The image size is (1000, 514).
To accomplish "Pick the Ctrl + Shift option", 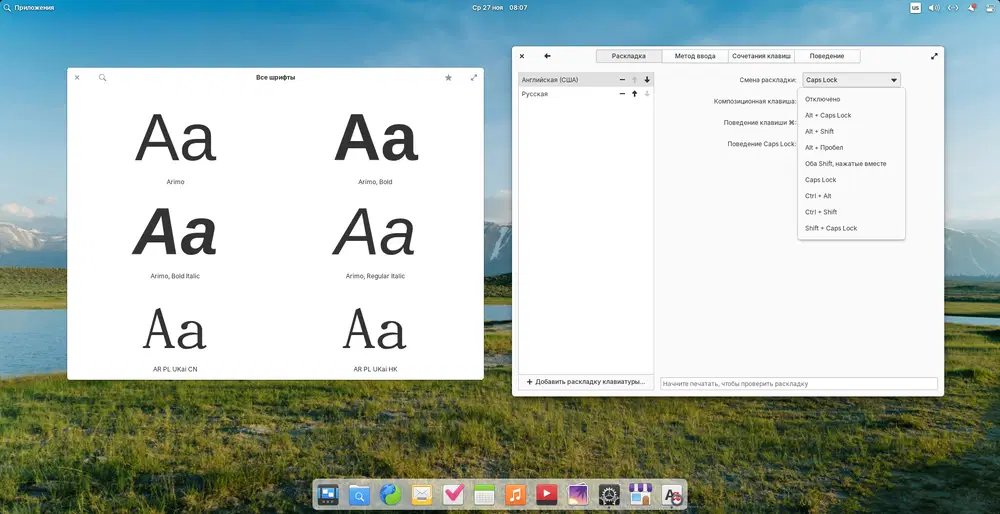I will point(821,212).
